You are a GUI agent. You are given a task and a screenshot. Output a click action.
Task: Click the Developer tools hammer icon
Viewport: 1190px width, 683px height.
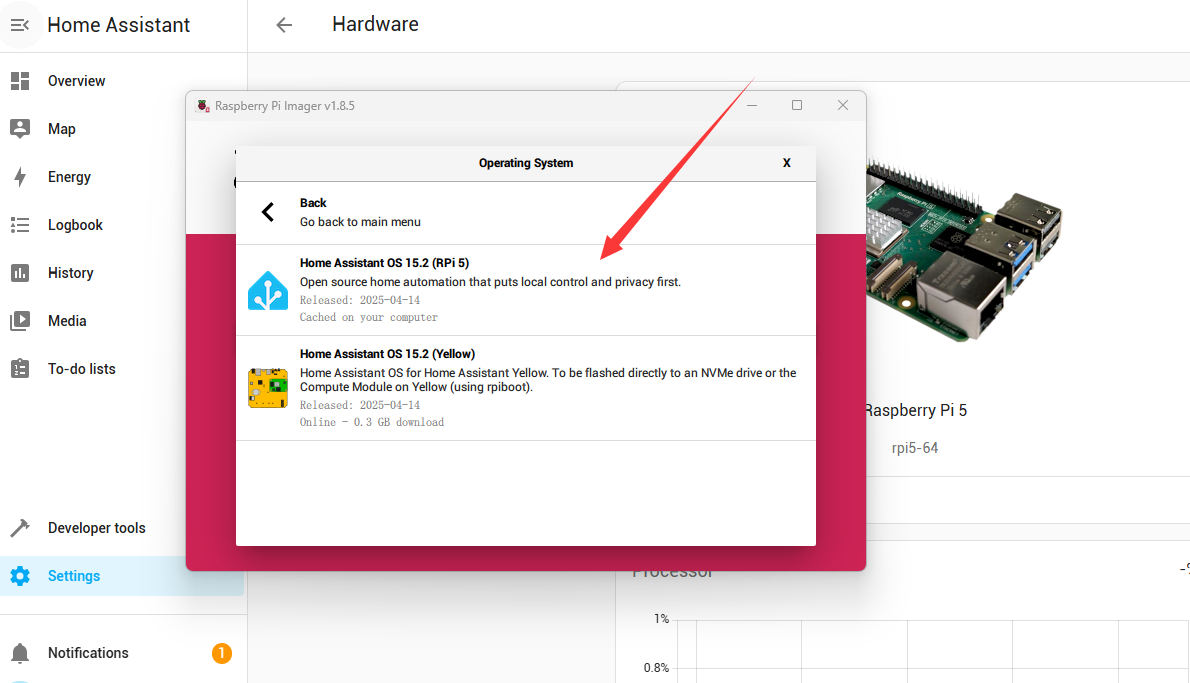pos(20,528)
